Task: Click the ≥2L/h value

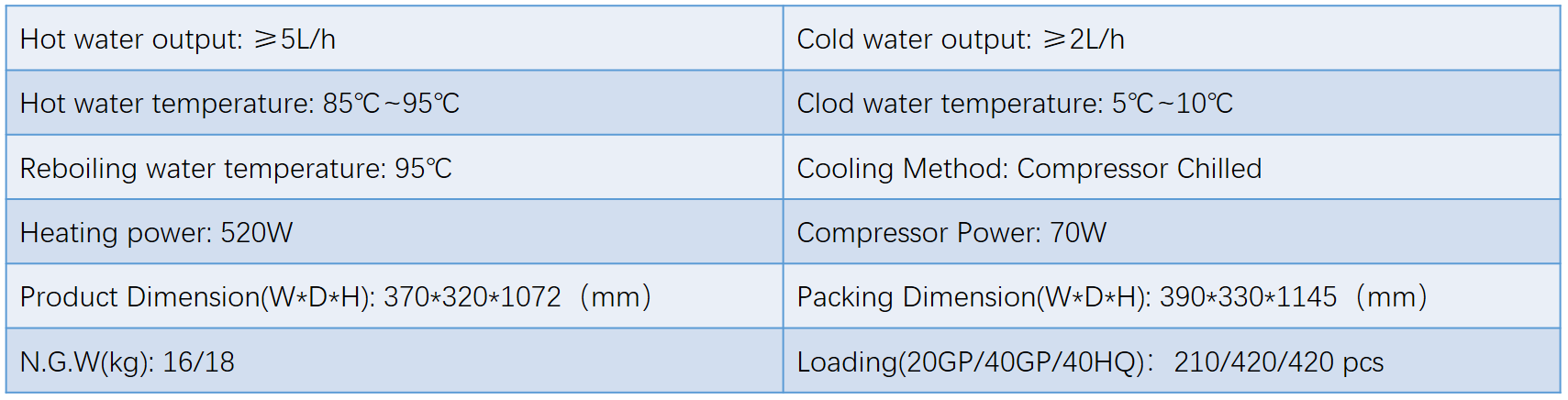Action: coord(1084,39)
